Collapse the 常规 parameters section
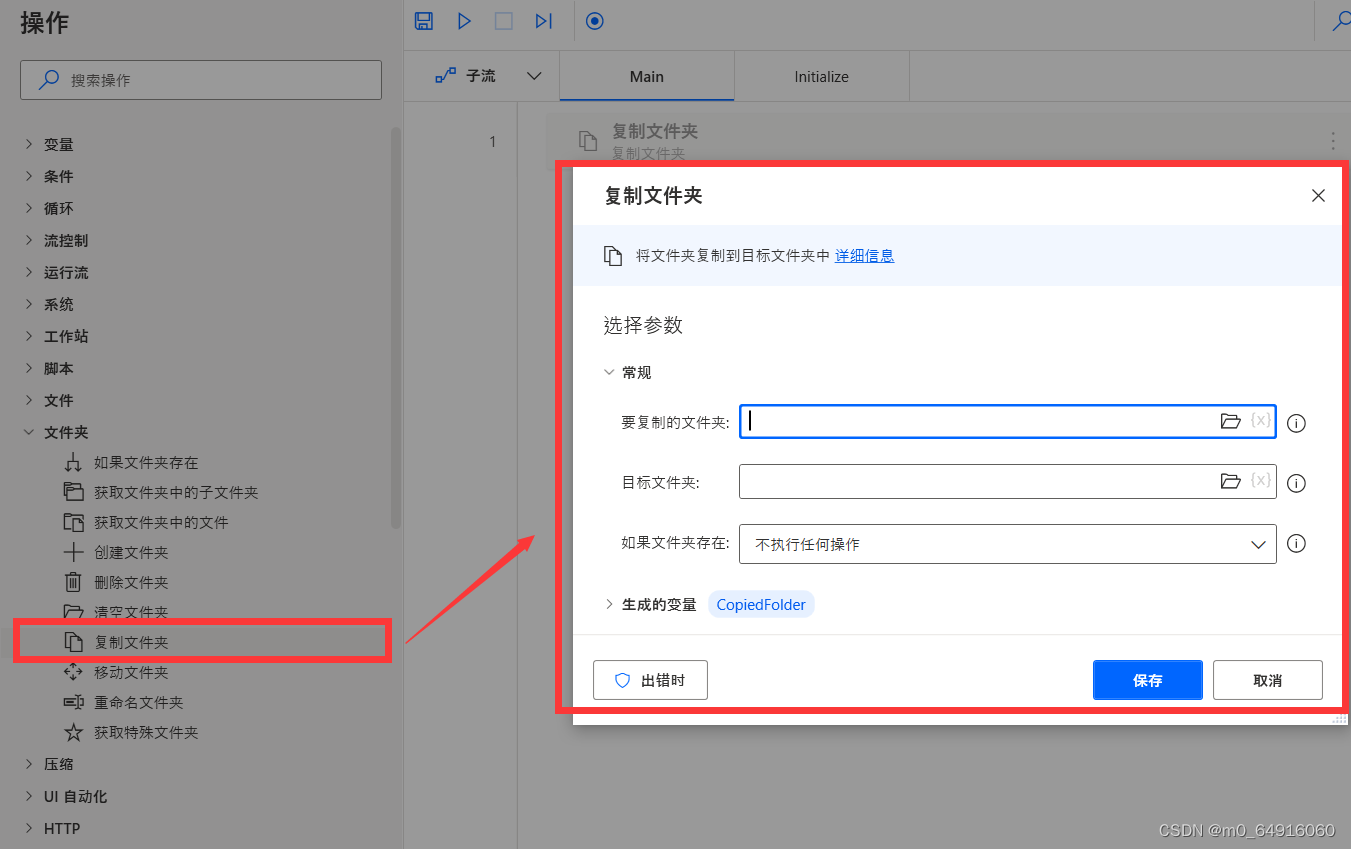Screen dimensions: 1351x849 [610, 371]
